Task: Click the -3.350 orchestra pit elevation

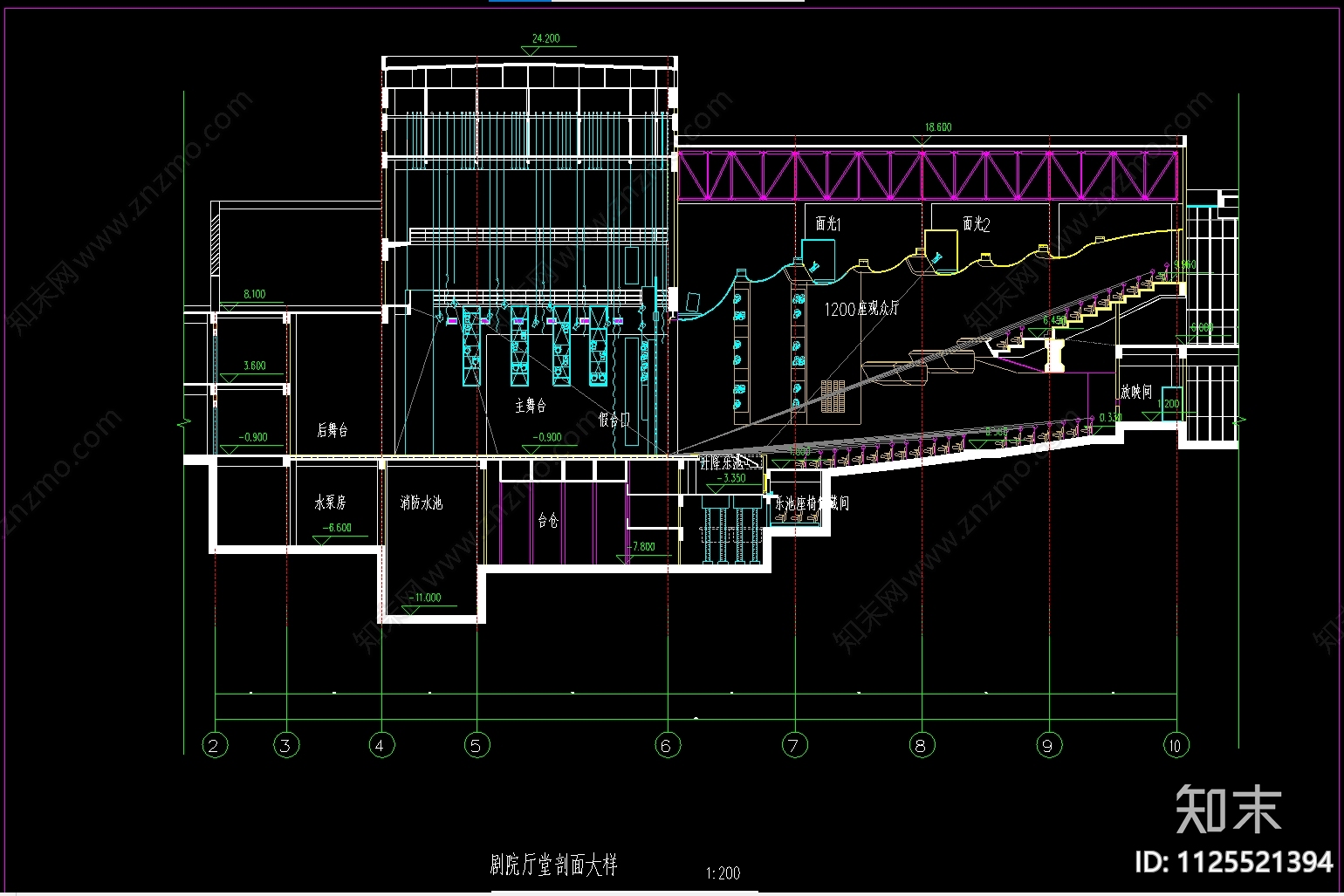Action: [730, 478]
